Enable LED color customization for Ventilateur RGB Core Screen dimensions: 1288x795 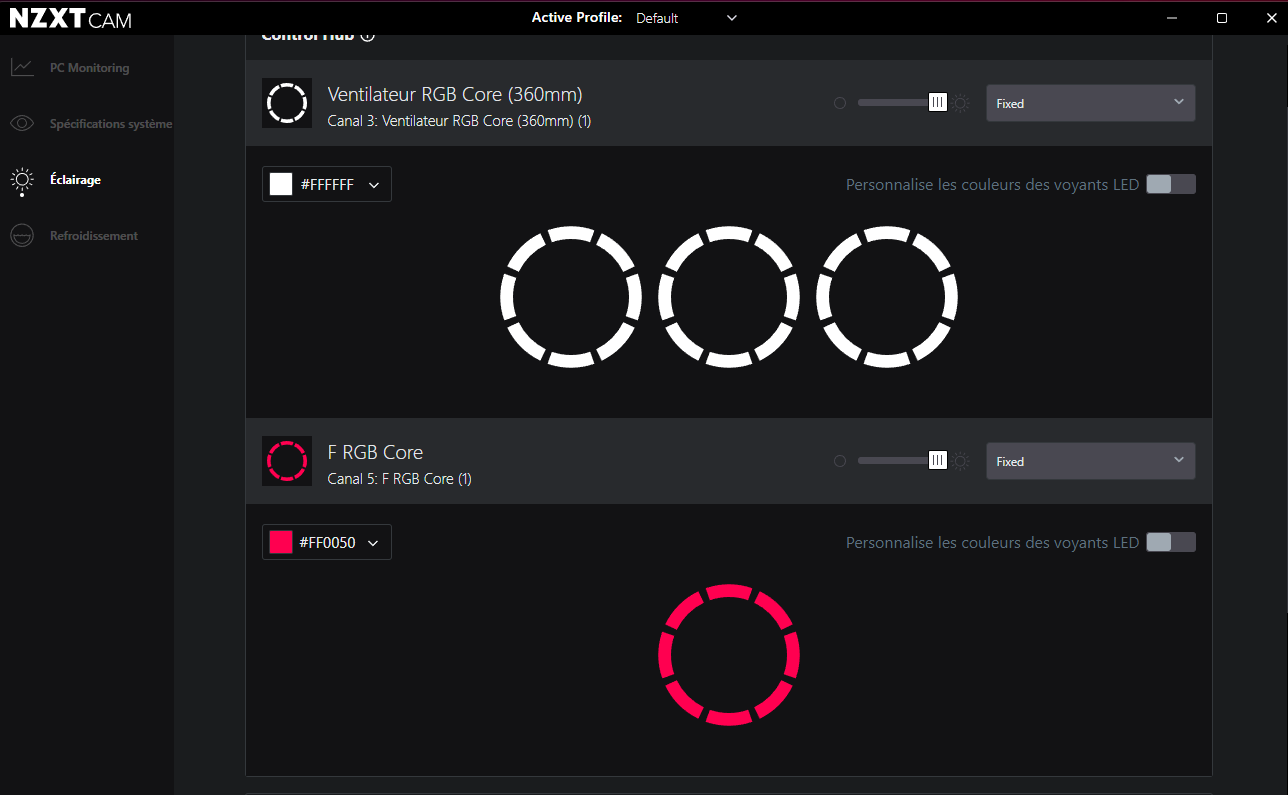(x=1170, y=184)
